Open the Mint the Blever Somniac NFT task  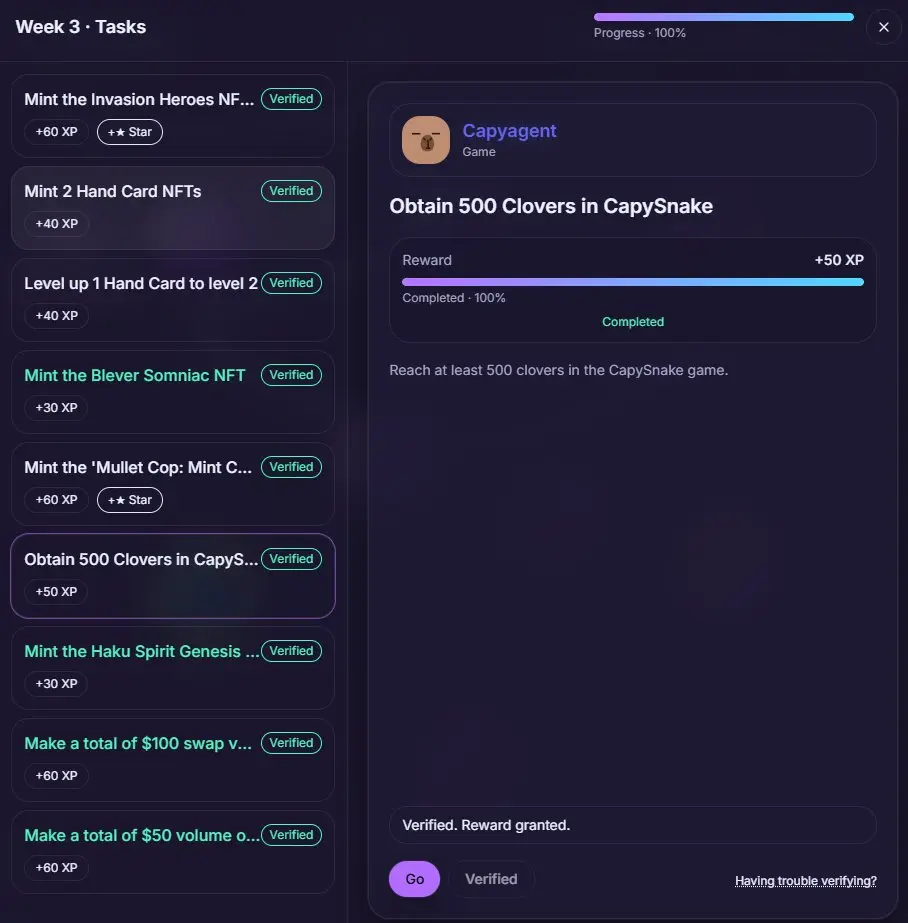[x=173, y=392]
